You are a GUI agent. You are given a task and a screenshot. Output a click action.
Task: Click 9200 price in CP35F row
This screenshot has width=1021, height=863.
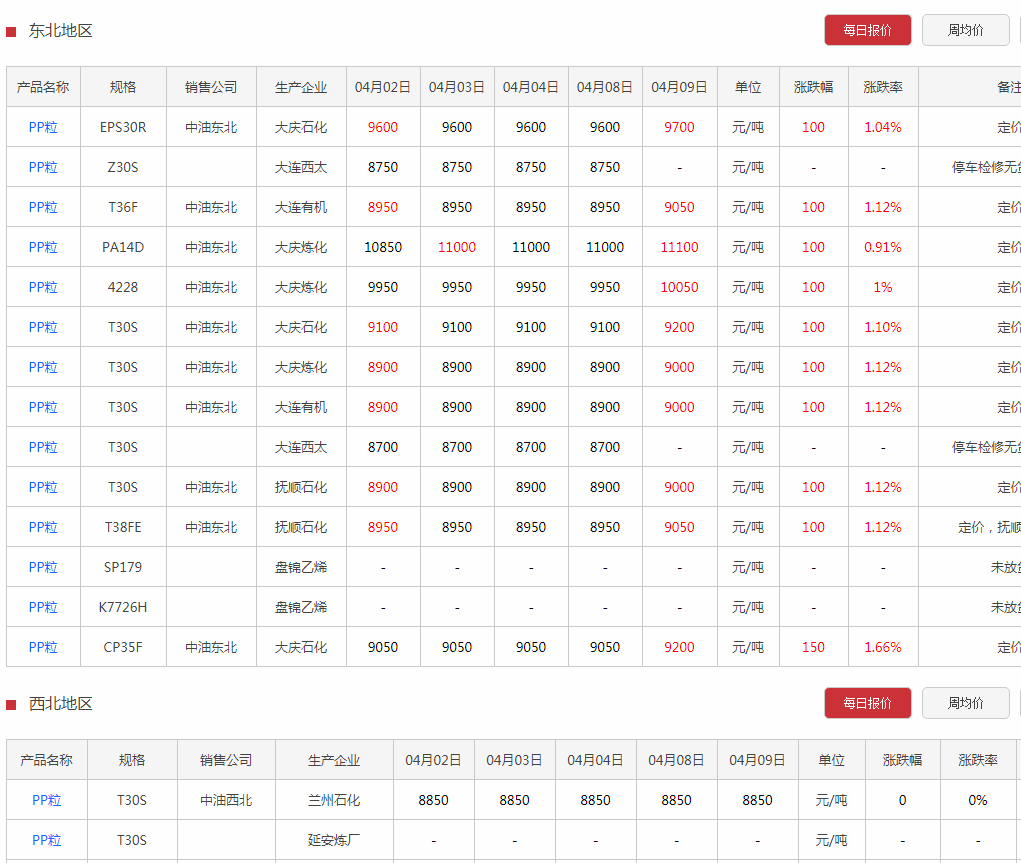pos(679,647)
